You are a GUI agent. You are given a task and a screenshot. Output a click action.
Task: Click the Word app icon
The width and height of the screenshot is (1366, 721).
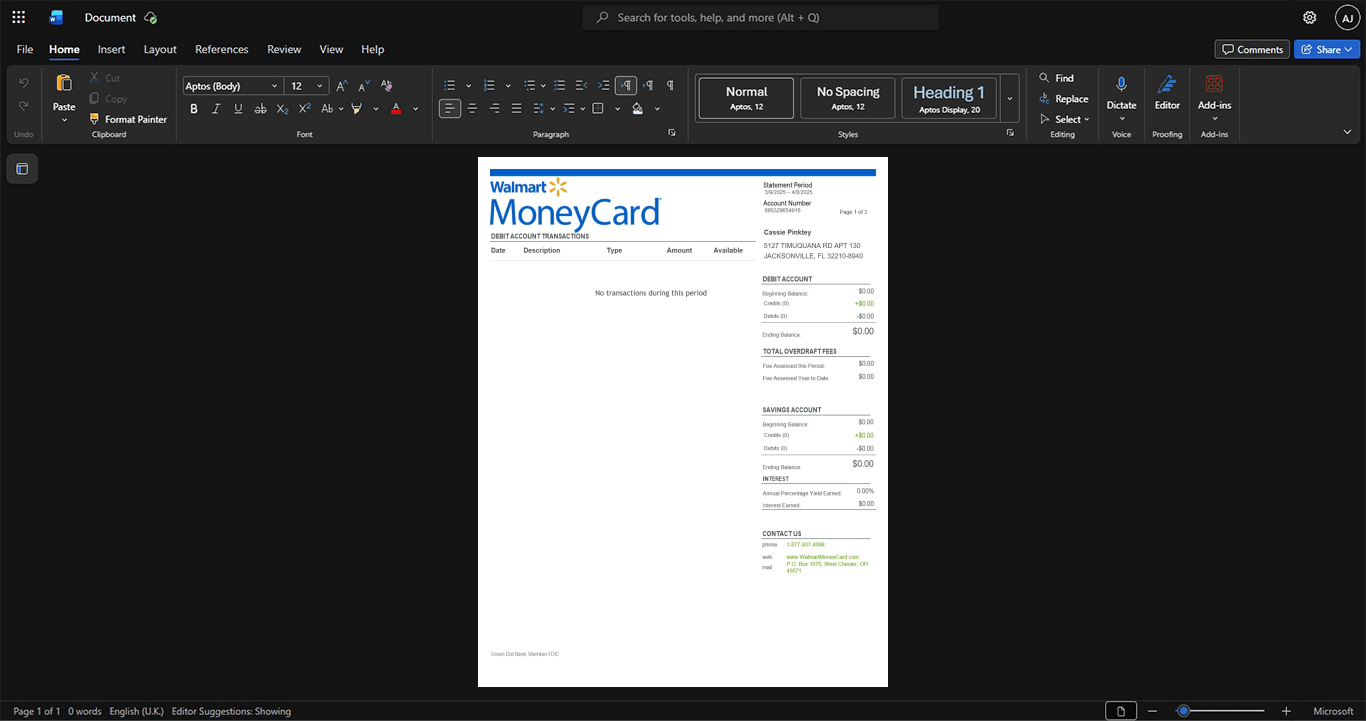[x=57, y=17]
